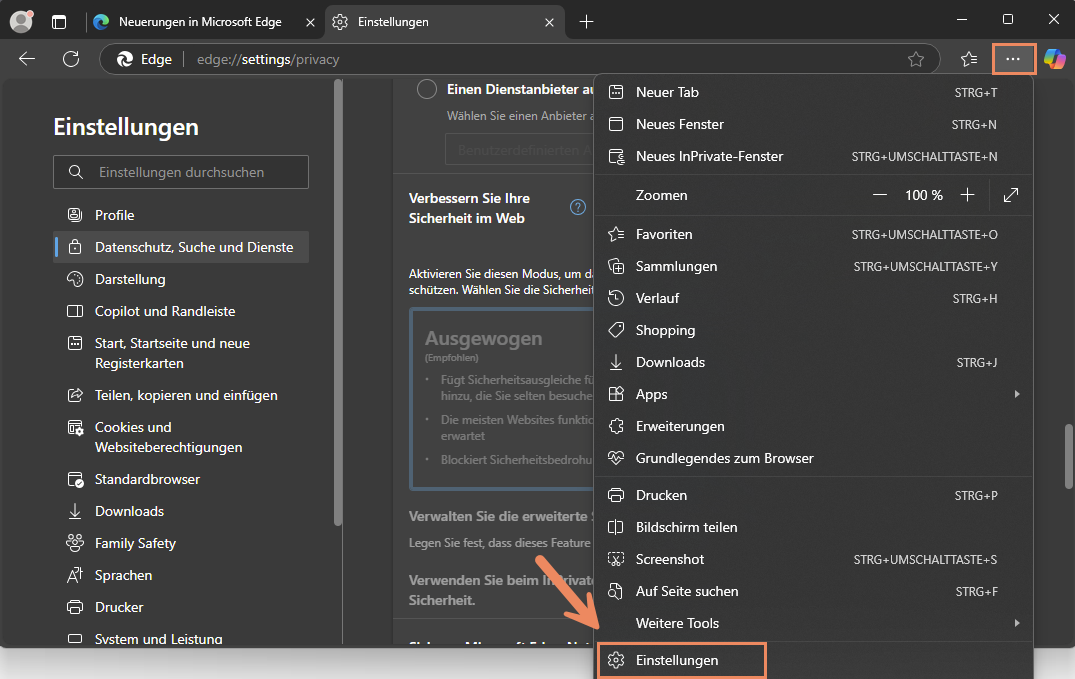Take a Screenshot via the menu
The height and width of the screenshot is (679, 1075).
(x=813, y=560)
